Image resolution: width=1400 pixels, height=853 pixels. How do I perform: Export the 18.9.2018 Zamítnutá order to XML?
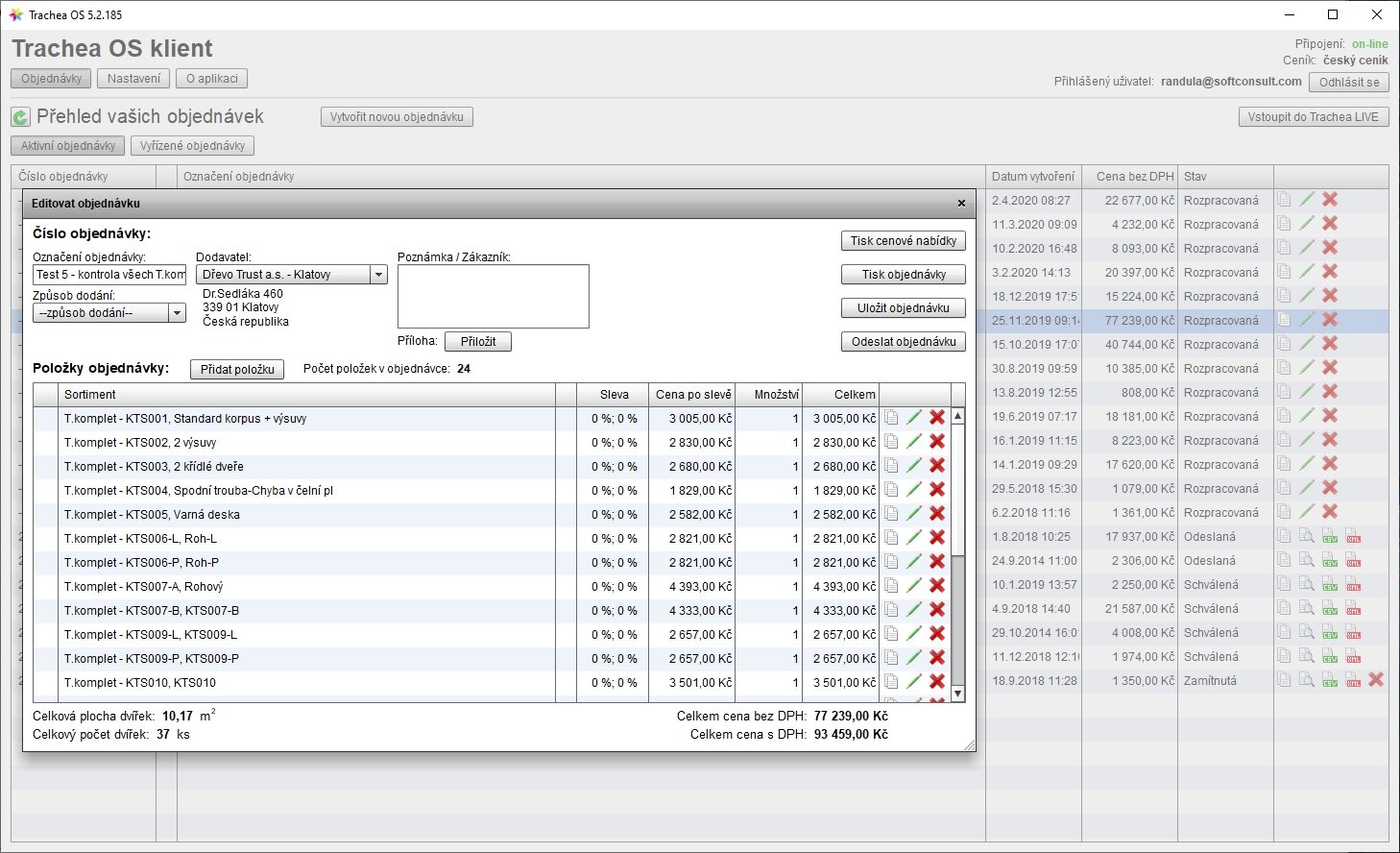1353,681
